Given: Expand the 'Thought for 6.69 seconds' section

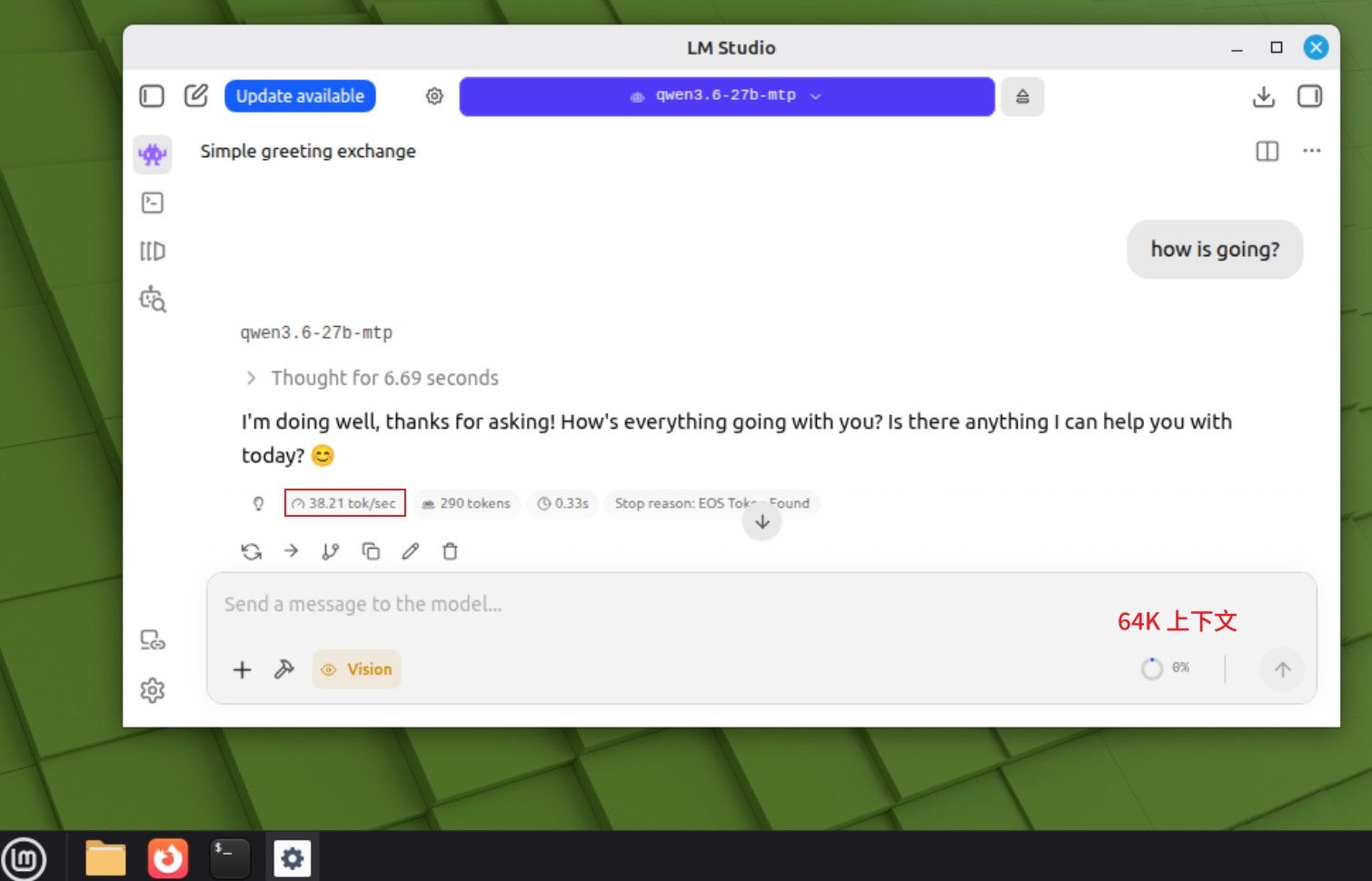Looking at the screenshot, I should click(371, 378).
